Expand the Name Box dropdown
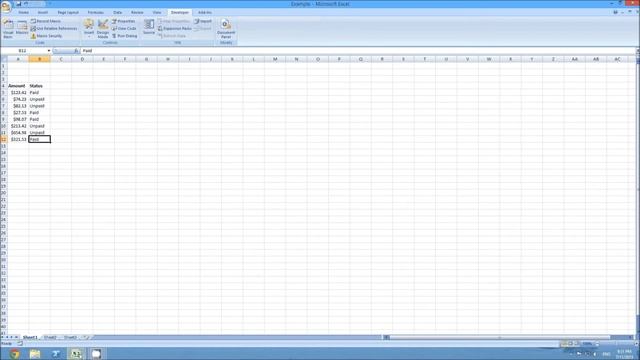Image resolution: width=640 pixels, height=360 pixels. click(x=49, y=51)
